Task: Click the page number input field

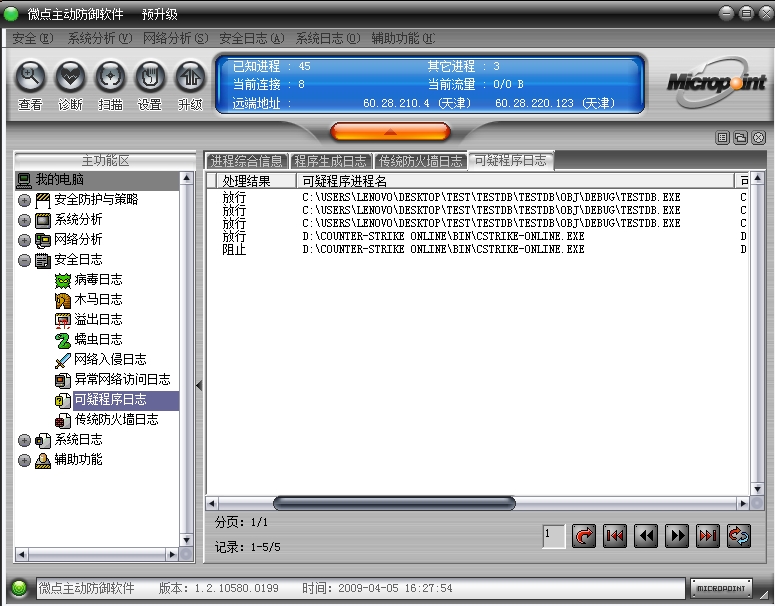Action: (x=554, y=536)
